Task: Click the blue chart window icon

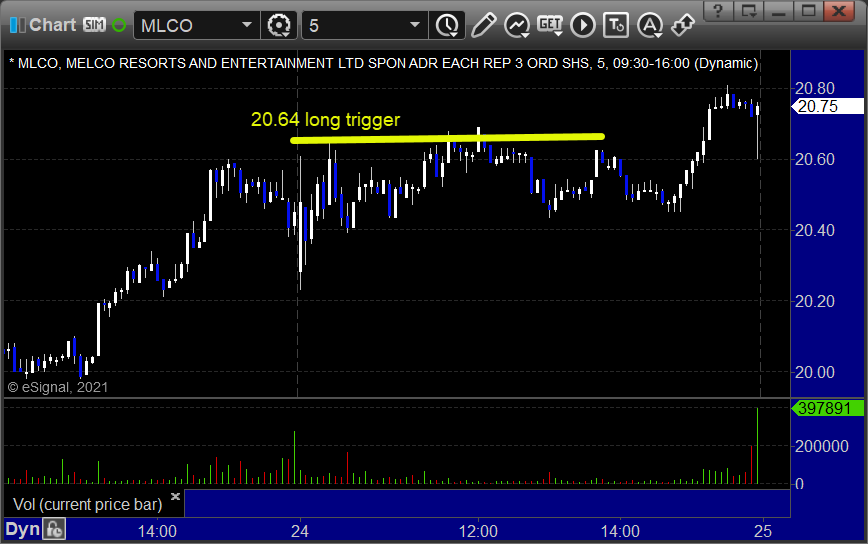Action: [x=18, y=25]
